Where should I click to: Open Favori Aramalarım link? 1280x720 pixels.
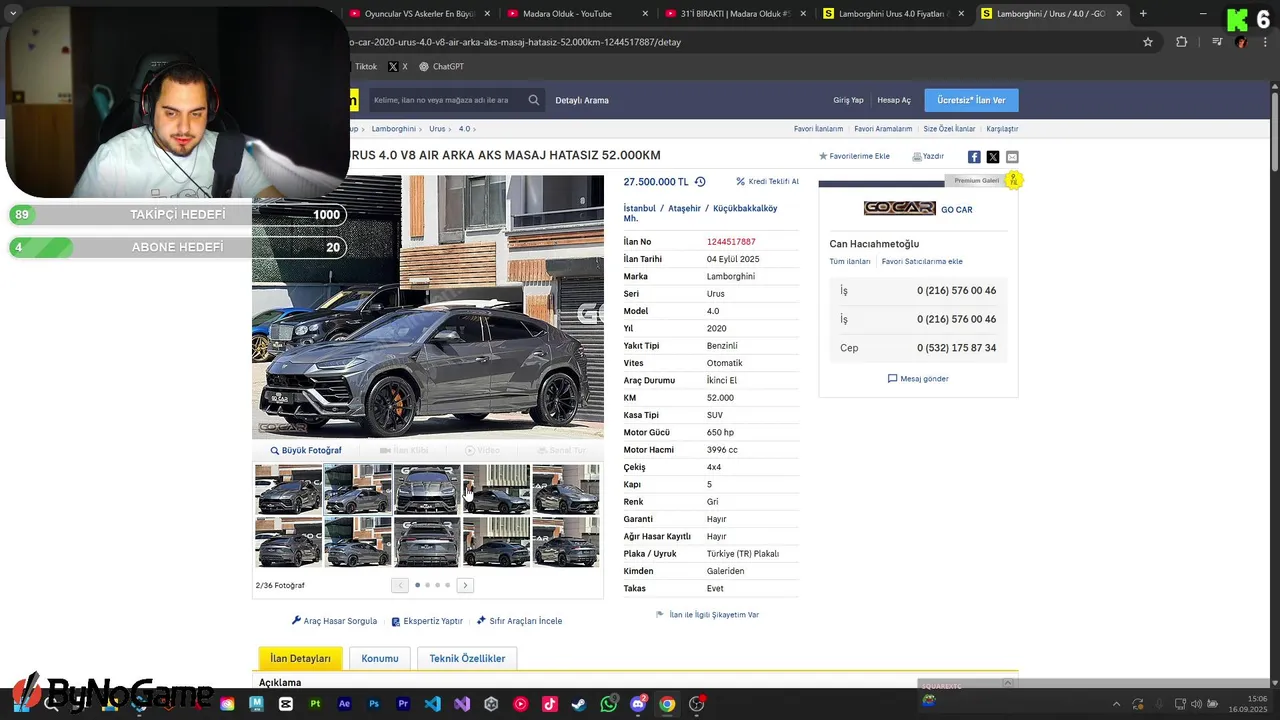[883, 129]
